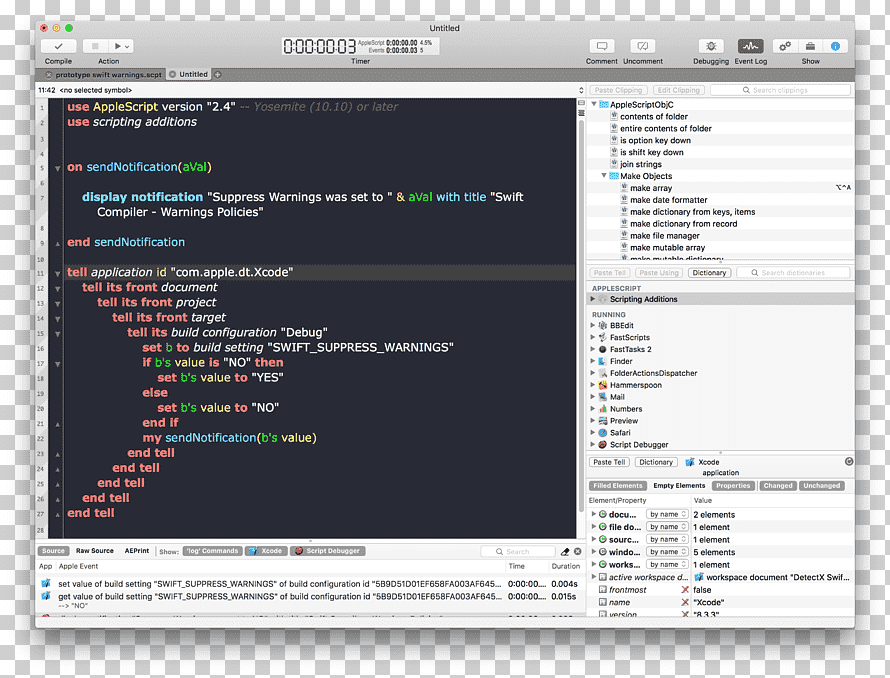Click the blue info icon in toolbar

coord(835,46)
